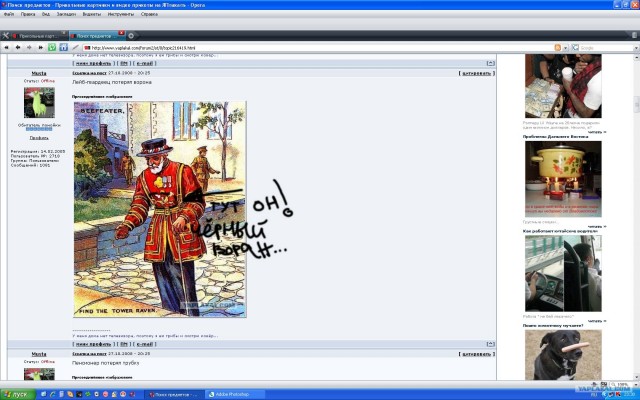The height and width of the screenshot is (400, 640).
Task: Click e-mail link below Beefeater image
Action: (144, 344)
